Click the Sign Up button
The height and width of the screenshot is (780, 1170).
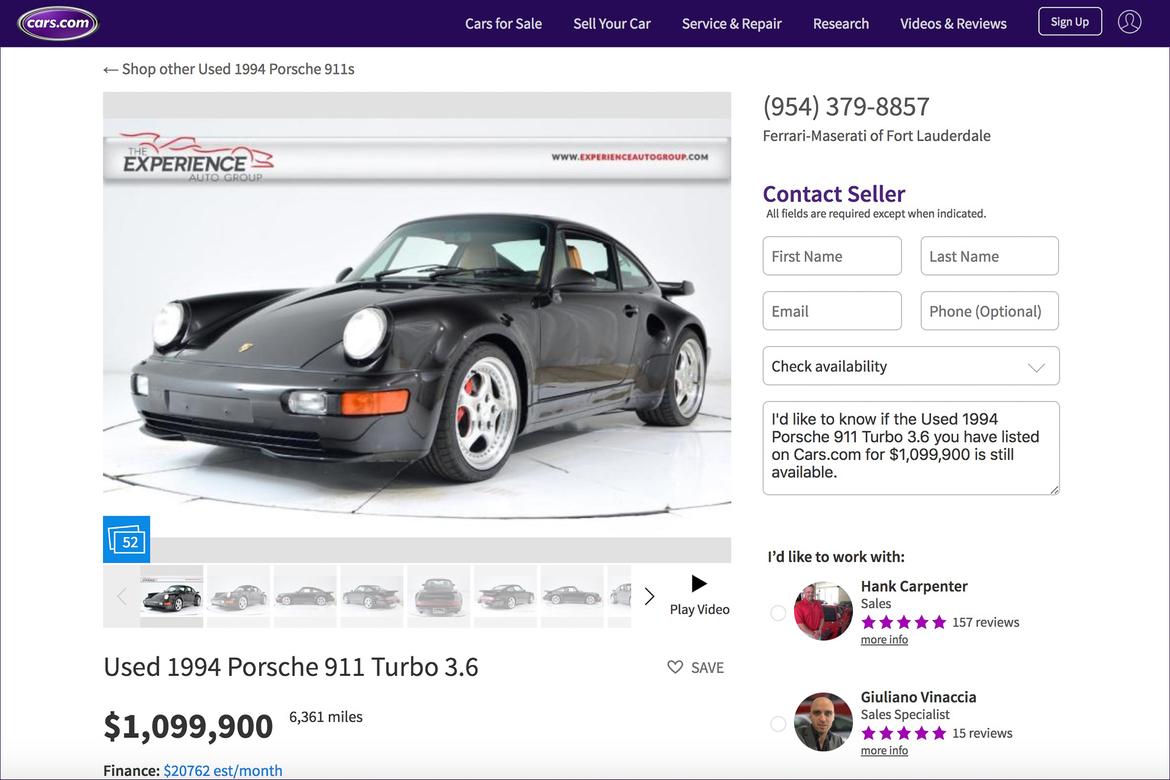coord(1069,22)
